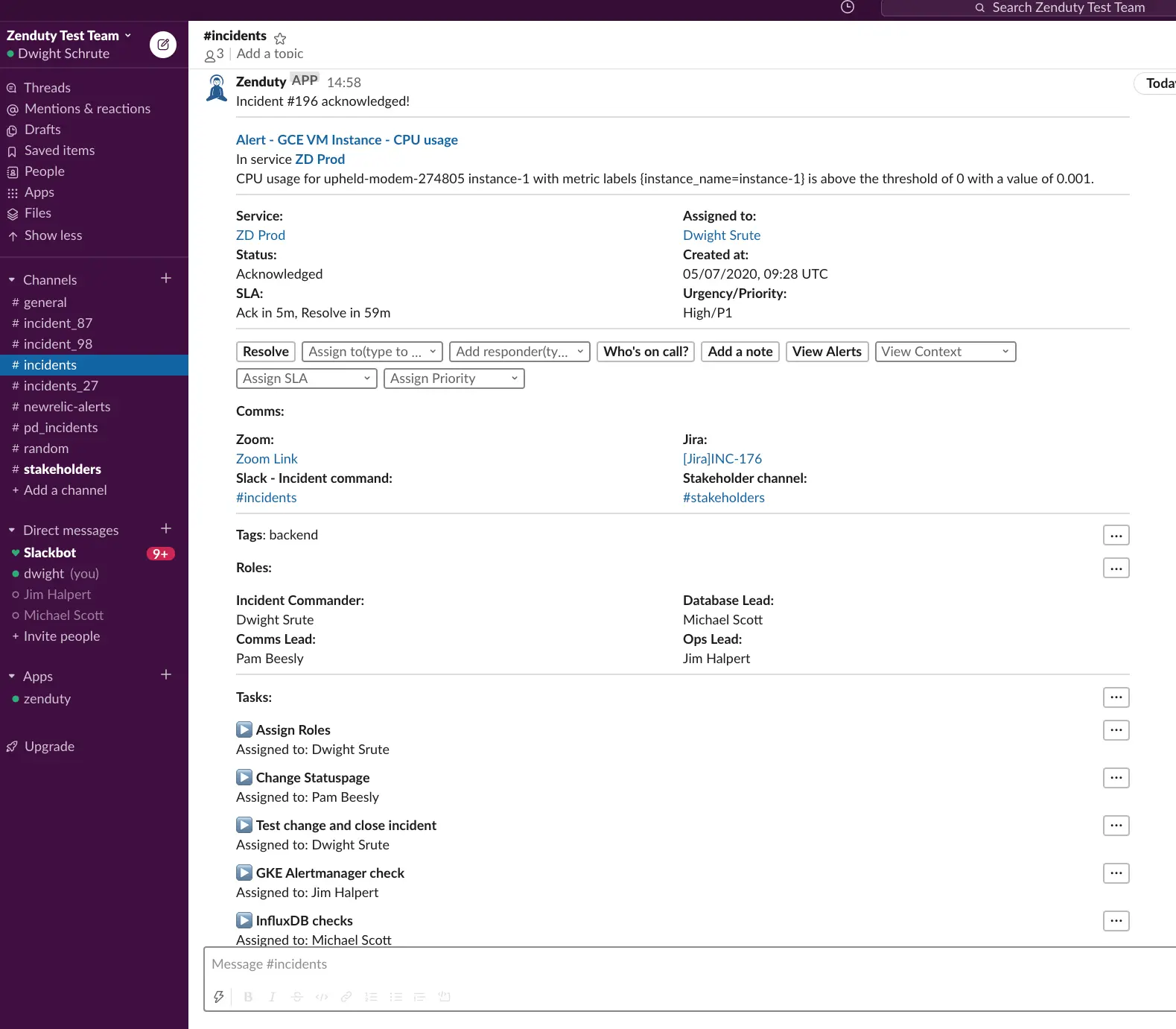This screenshot has width=1176, height=1029.
Task: Open the Assign to dropdown
Action: tap(372, 352)
